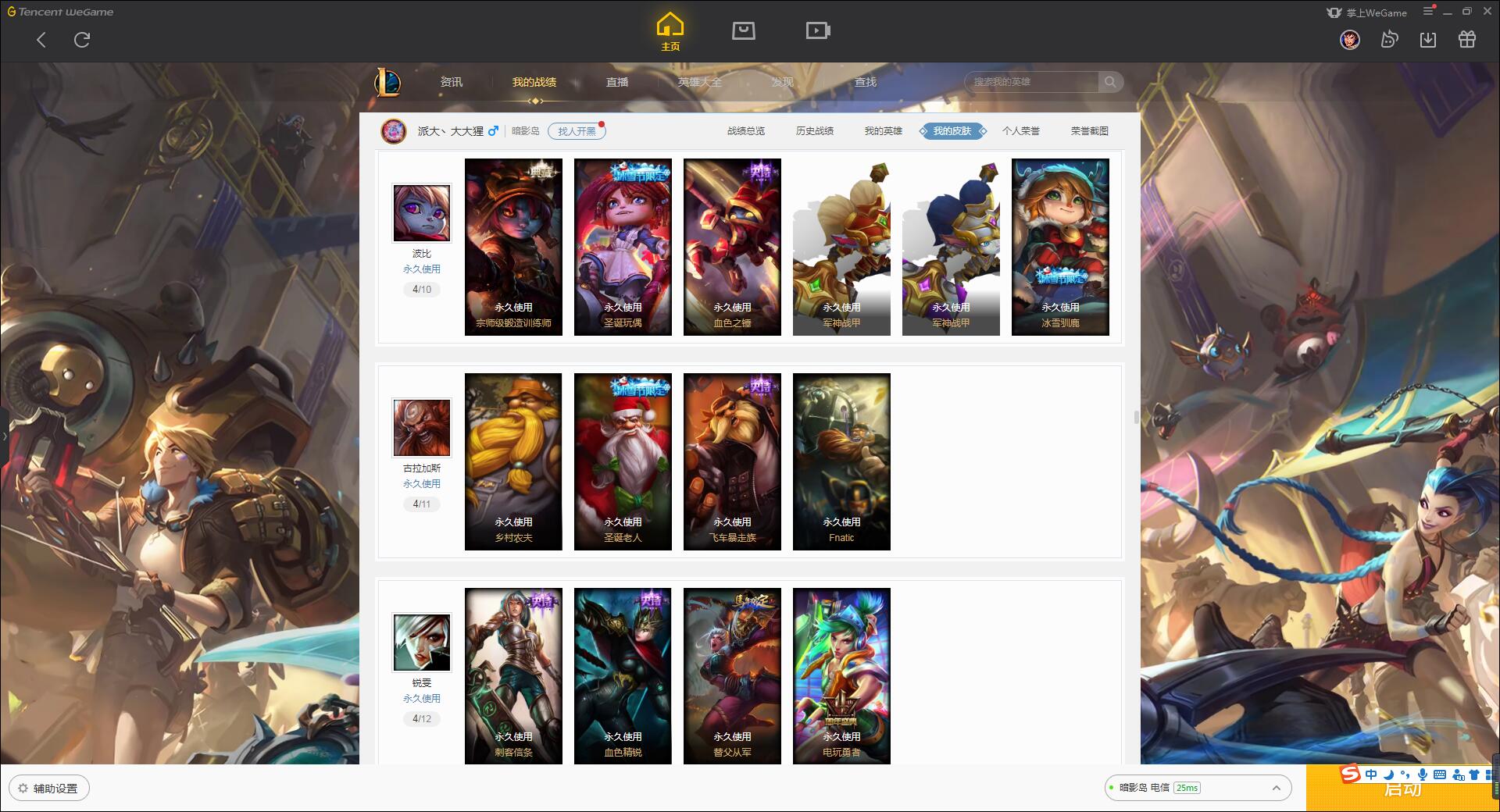This screenshot has width=1500, height=812.
Task: Select the 我的皮肤 sub-tab
Action: 952,131
